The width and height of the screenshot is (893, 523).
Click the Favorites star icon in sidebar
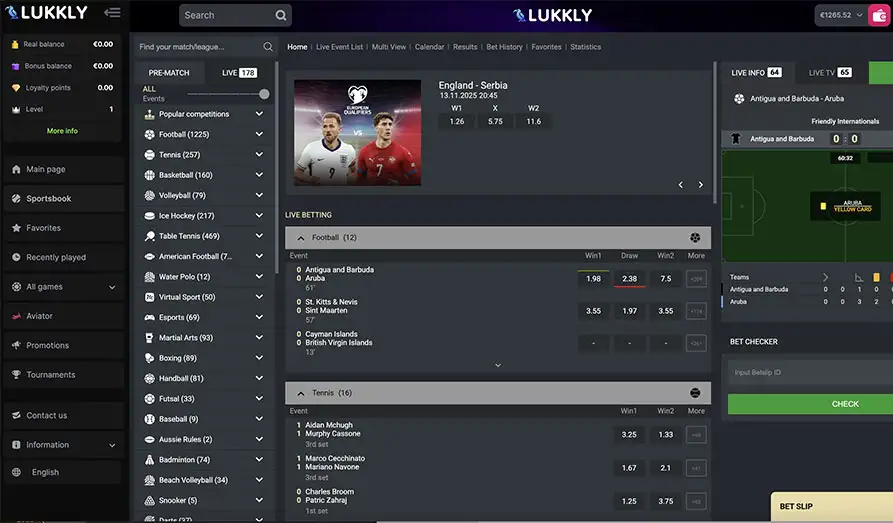pos(16,228)
